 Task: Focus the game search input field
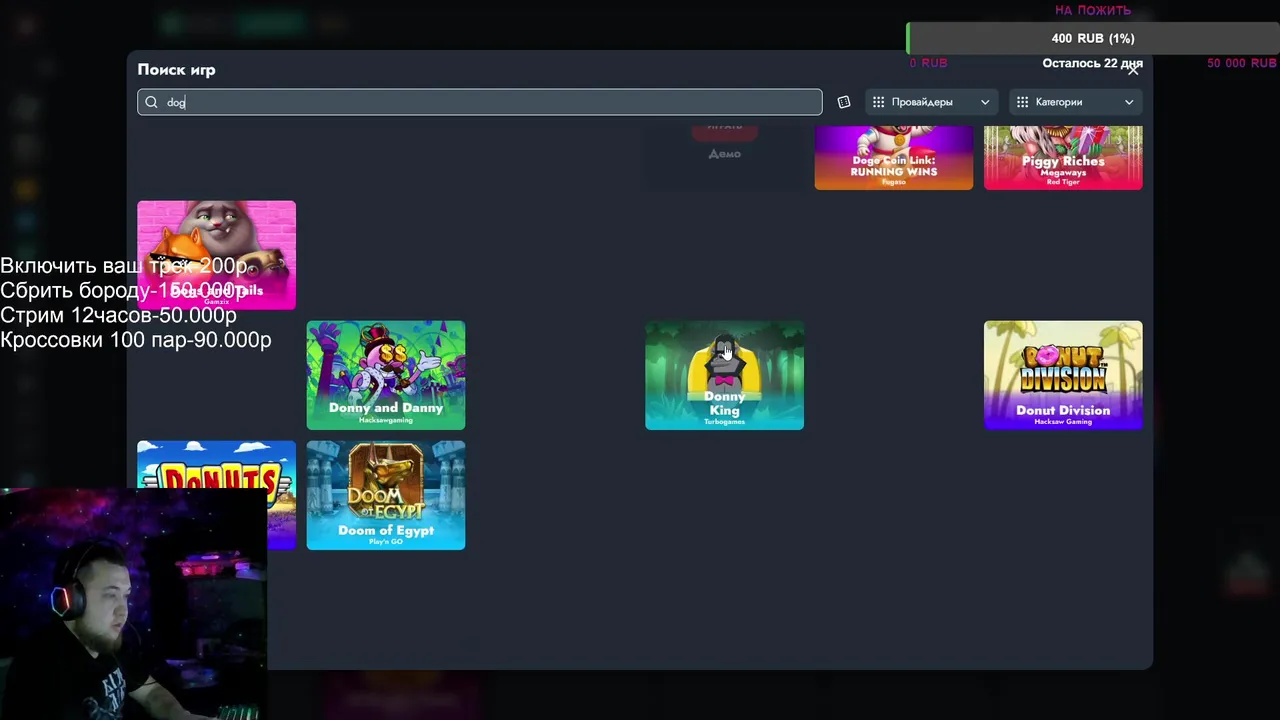pyautogui.click(x=480, y=102)
